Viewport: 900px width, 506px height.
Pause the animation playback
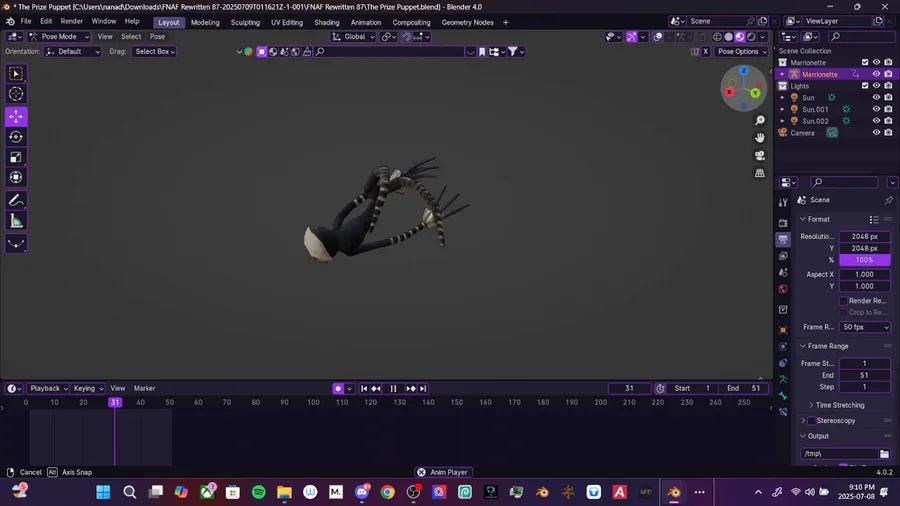click(x=393, y=388)
